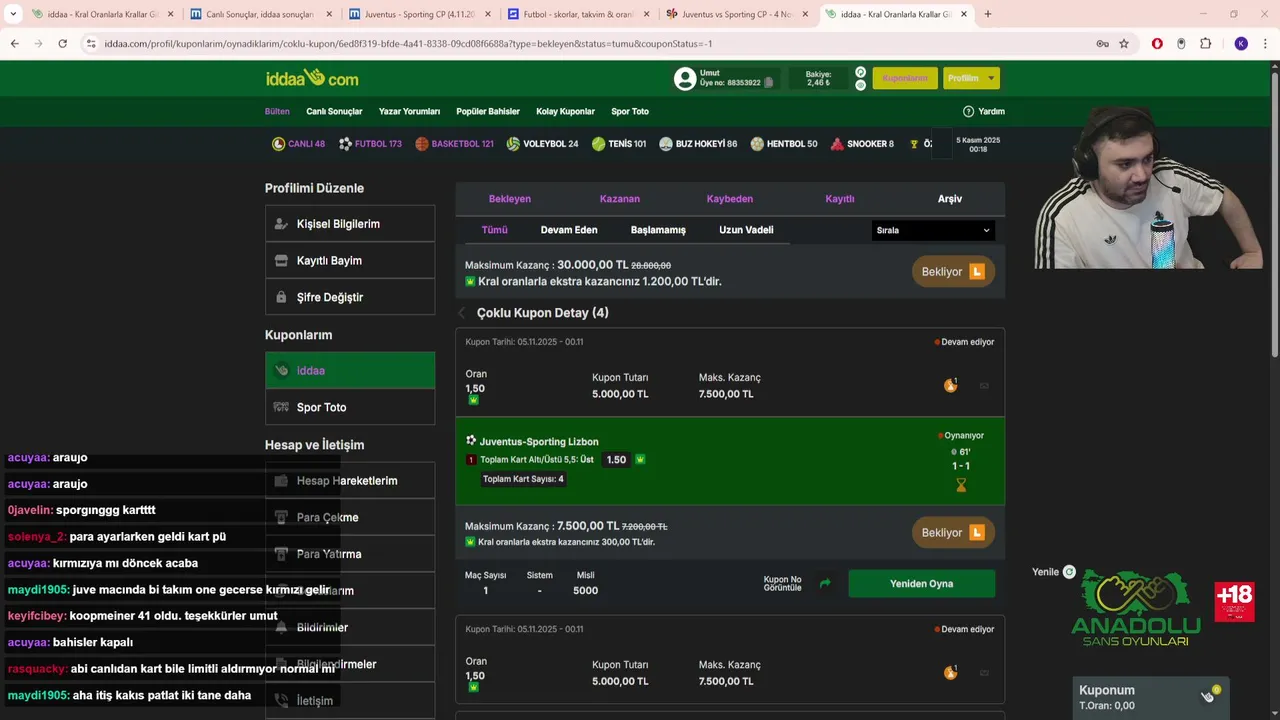The width and height of the screenshot is (1280, 720).
Task: Toggle balance visibility with the eye icon
Action: (860, 85)
